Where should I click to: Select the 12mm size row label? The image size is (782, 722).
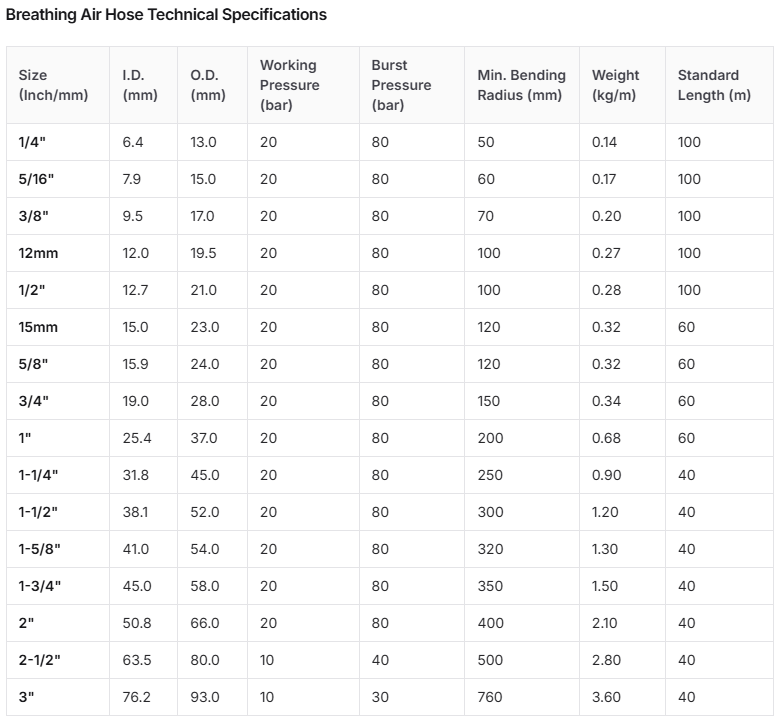pyautogui.click(x=58, y=253)
